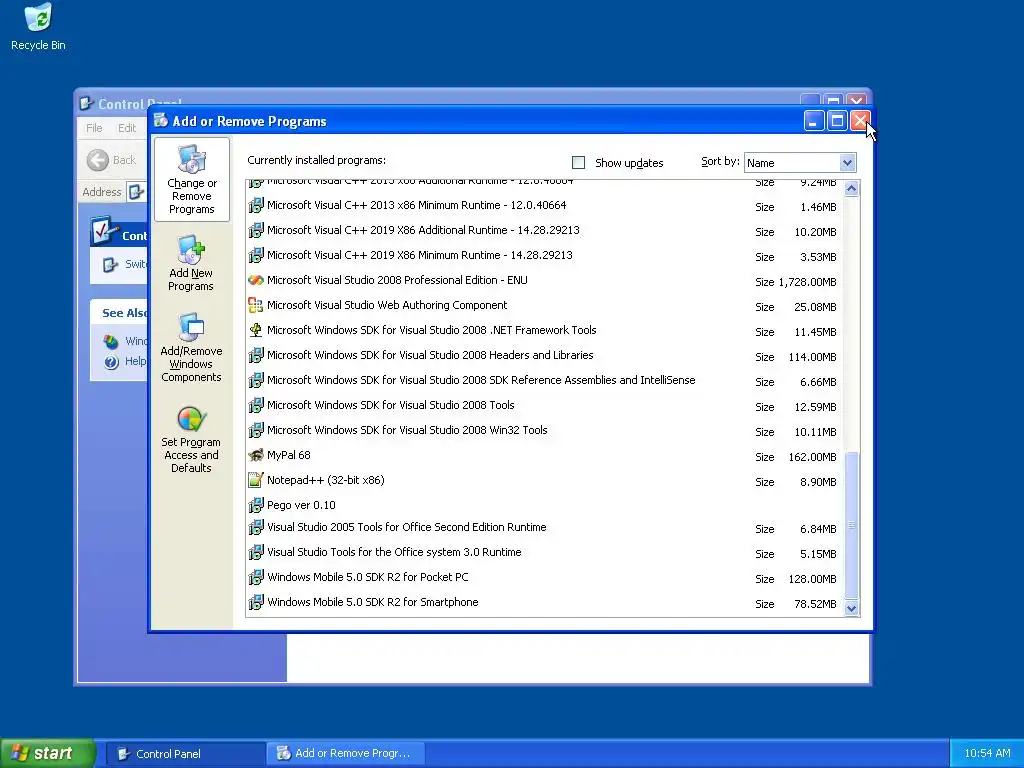Click the scrollbar down arrow in program list
The width and height of the screenshot is (1024, 768).
pos(851,609)
